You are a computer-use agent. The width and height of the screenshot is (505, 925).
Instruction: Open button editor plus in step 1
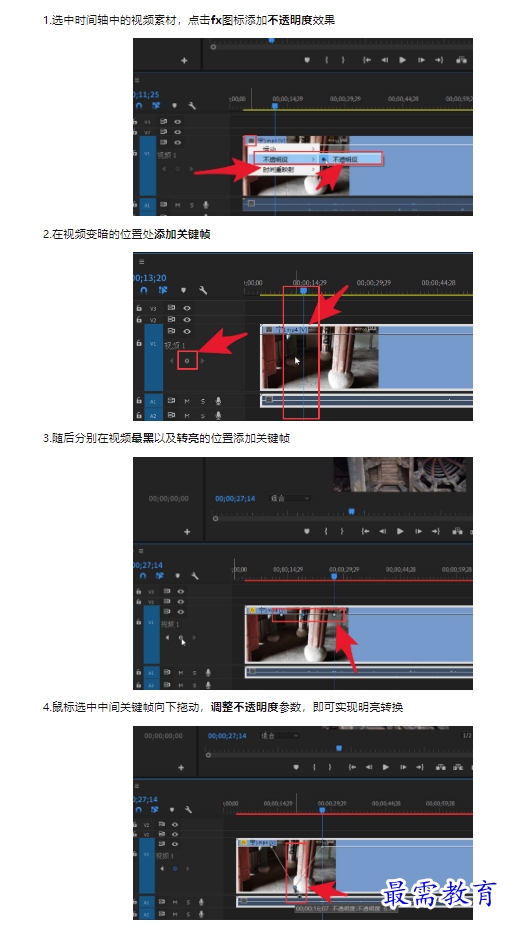[x=184, y=60]
